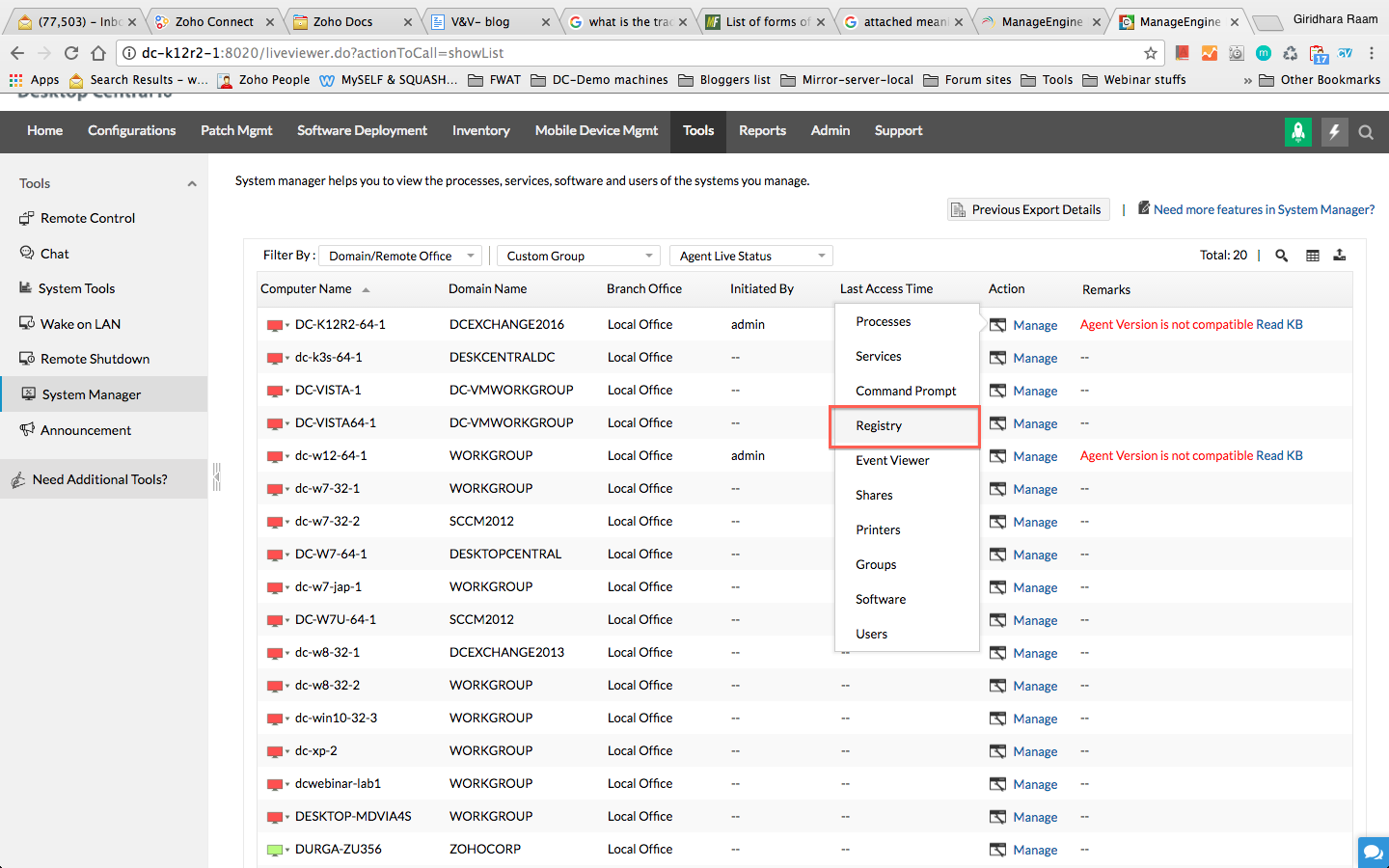The width and height of the screenshot is (1389, 868).
Task: Expand the status dropdown arrow for dc-w8-32-2
Action: coord(287,687)
